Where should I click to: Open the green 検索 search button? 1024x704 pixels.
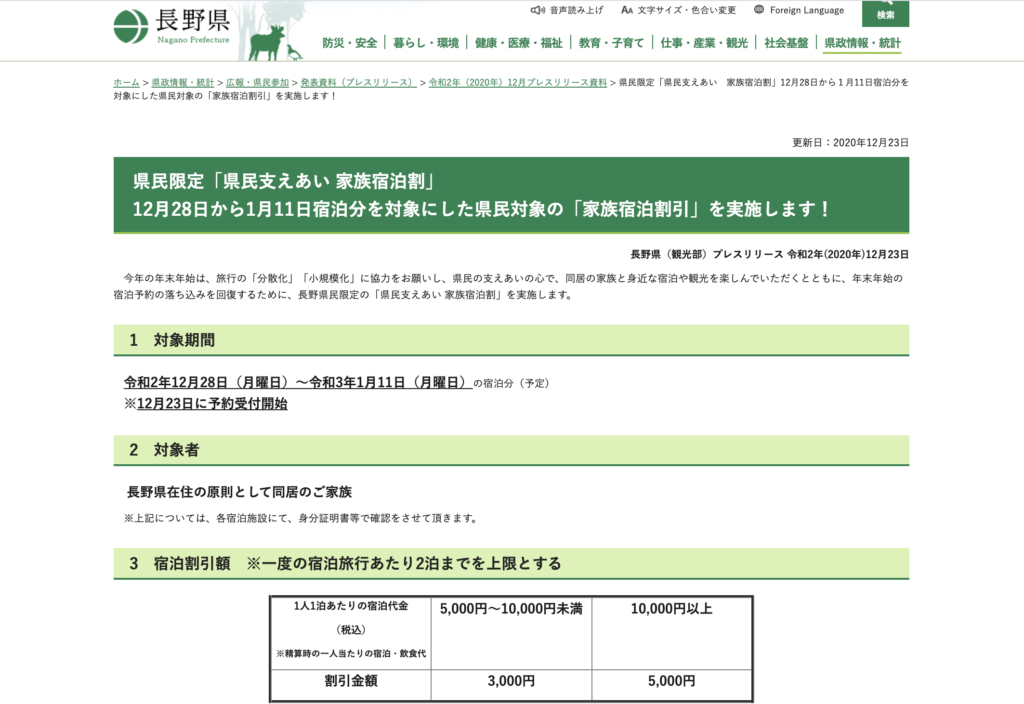[885, 13]
